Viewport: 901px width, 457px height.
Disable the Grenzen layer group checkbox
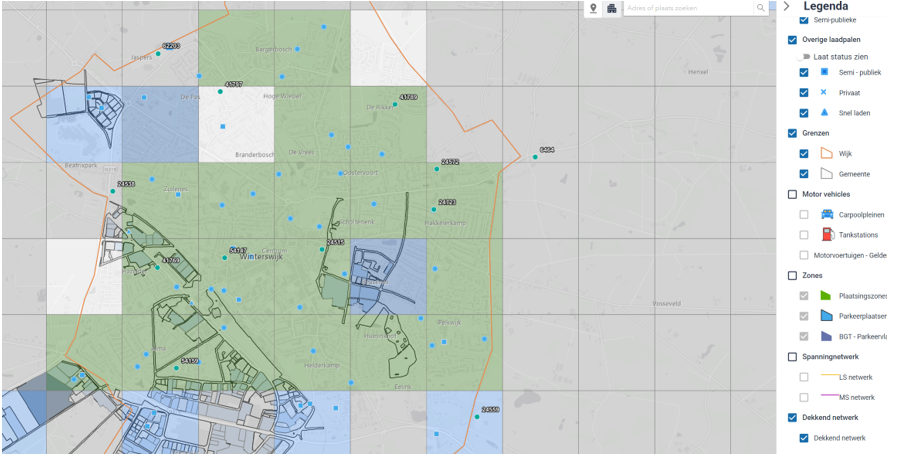pyautogui.click(x=793, y=133)
